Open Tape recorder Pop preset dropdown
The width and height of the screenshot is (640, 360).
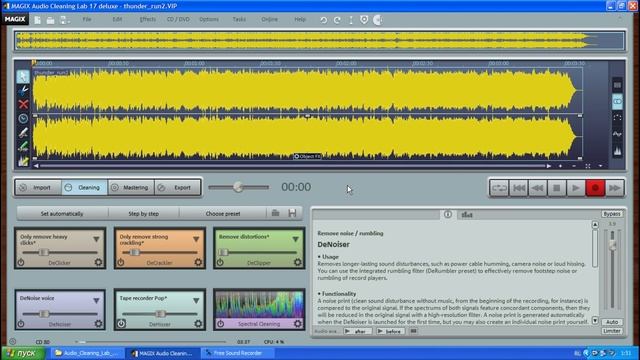point(196,300)
